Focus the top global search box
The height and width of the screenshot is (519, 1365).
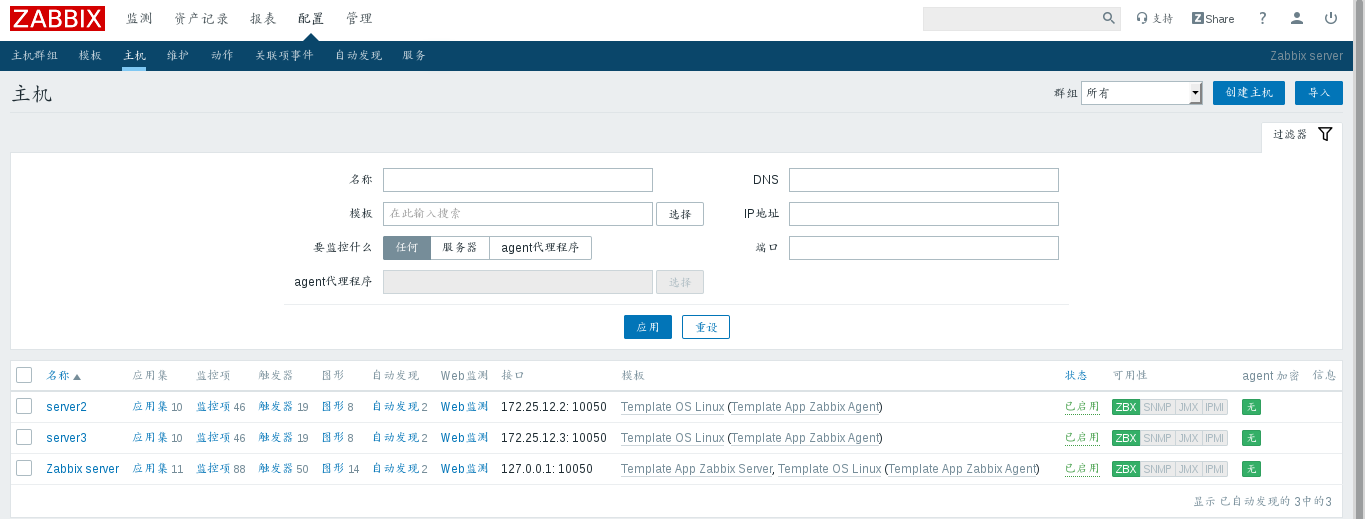pyautogui.click(x=1011, y=18)
